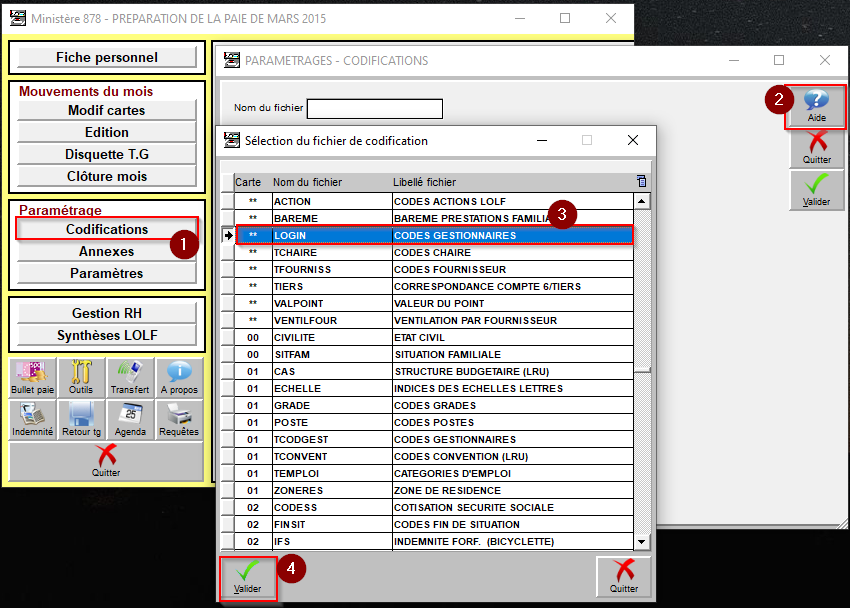This screenshot has width=850, height=608.
Task: Open the Transfert icon
Action: tap(130, 377)
